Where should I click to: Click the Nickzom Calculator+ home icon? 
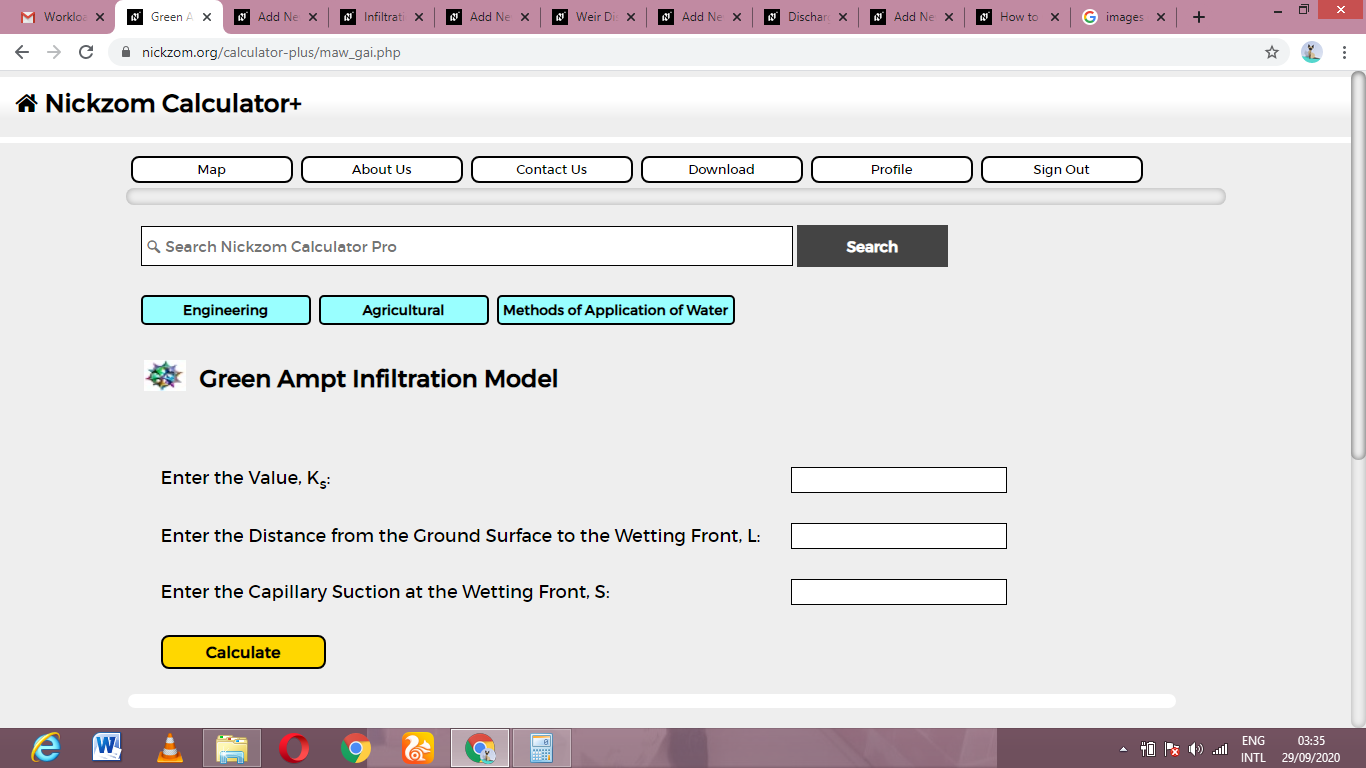click(27, 103)
